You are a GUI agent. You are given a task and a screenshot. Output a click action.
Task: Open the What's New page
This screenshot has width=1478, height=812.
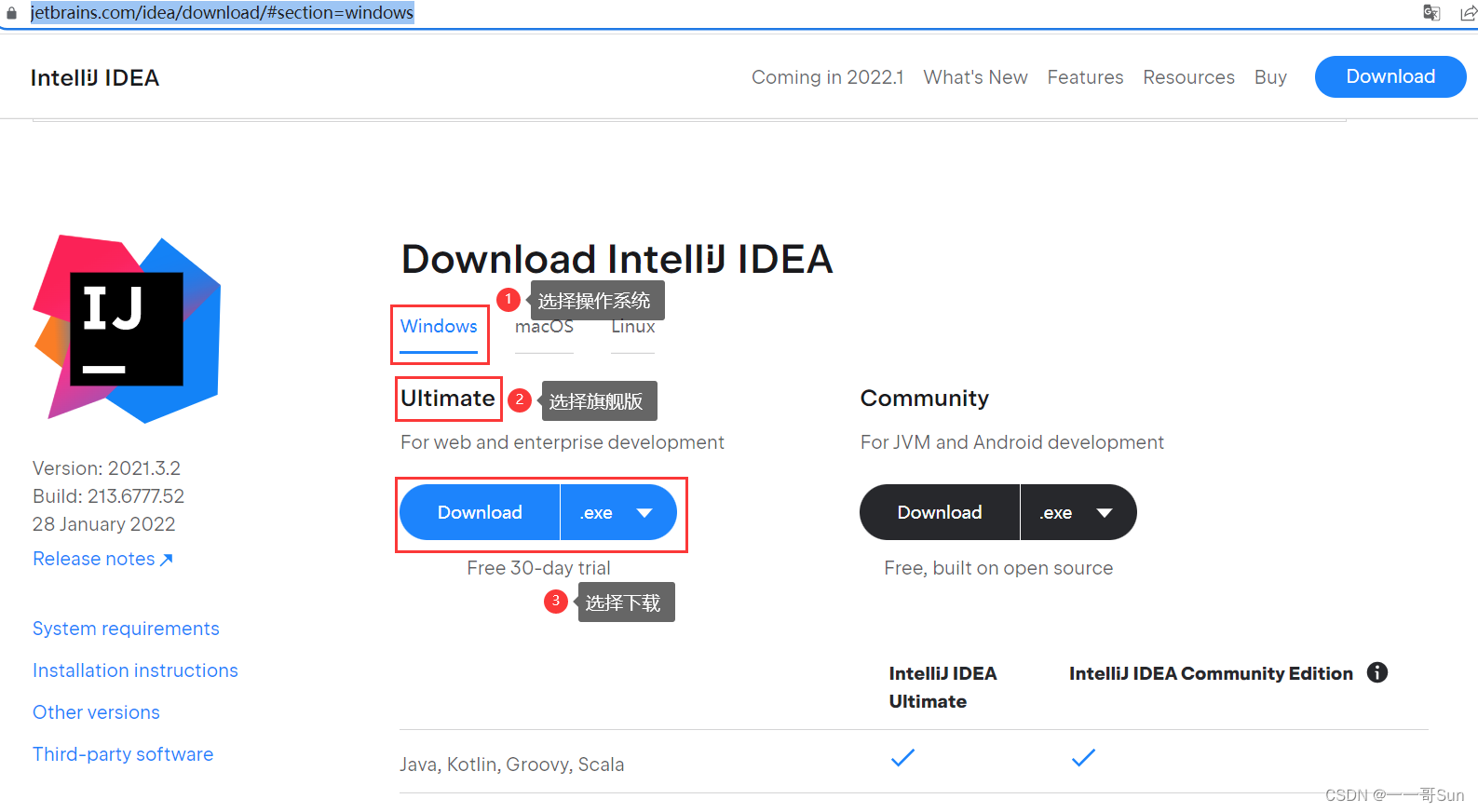[x=975, y=77]
